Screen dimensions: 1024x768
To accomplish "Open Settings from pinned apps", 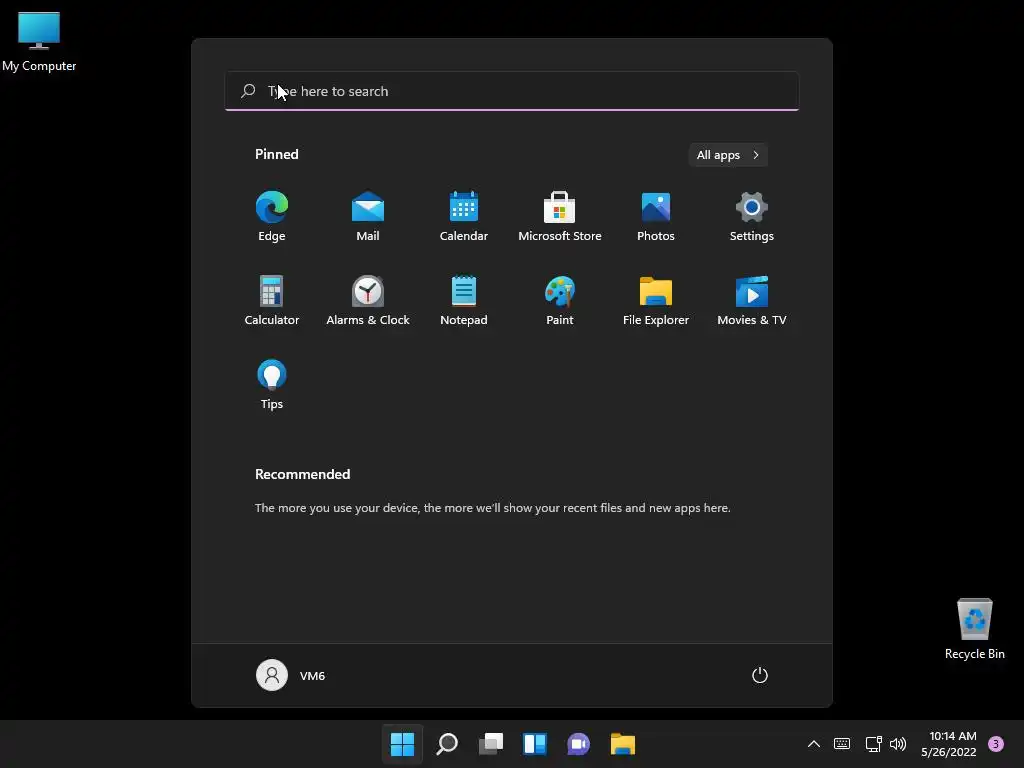I will [752, 217].
